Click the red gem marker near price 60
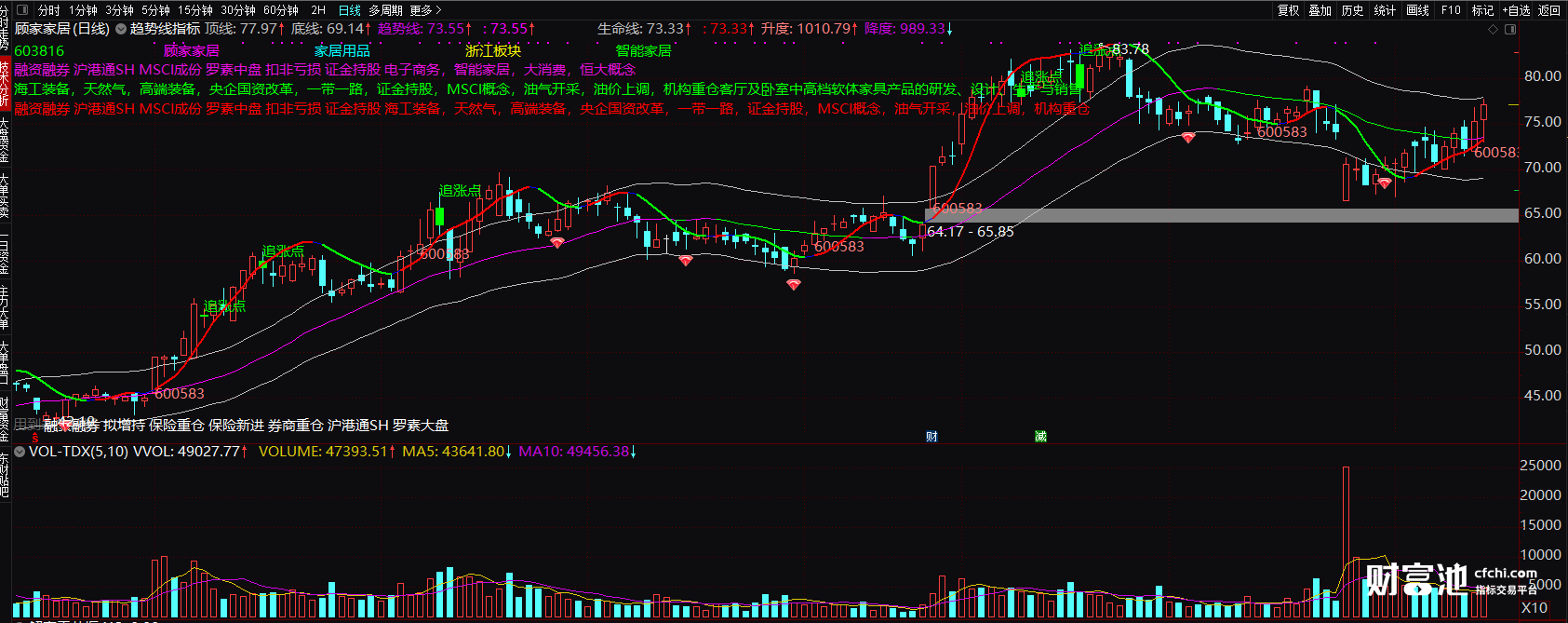The width and height of the screenshot is (1568, 623). [x=686, y=261]
